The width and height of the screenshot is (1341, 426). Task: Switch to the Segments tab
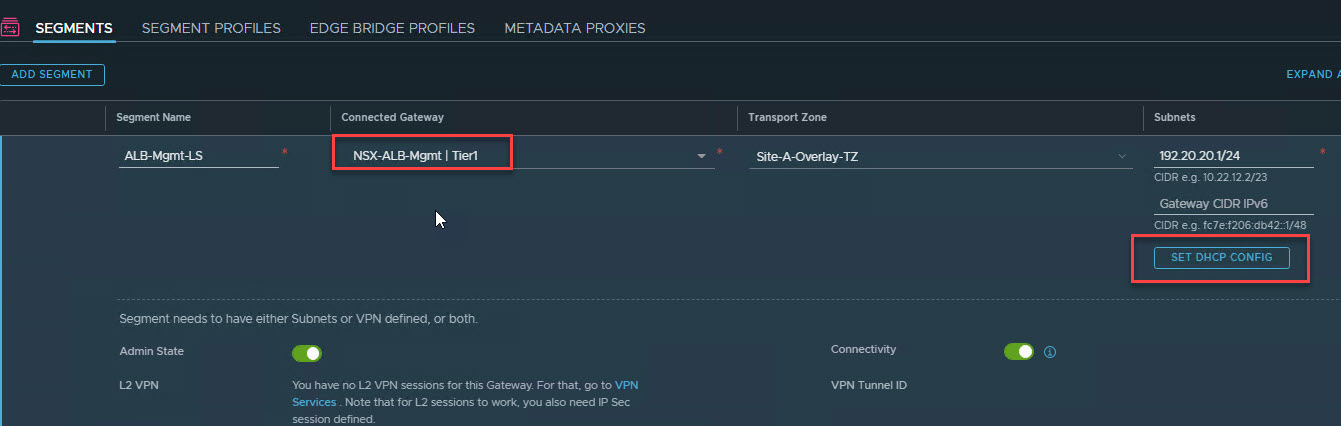pyautogui.click(x=74, y=28)
